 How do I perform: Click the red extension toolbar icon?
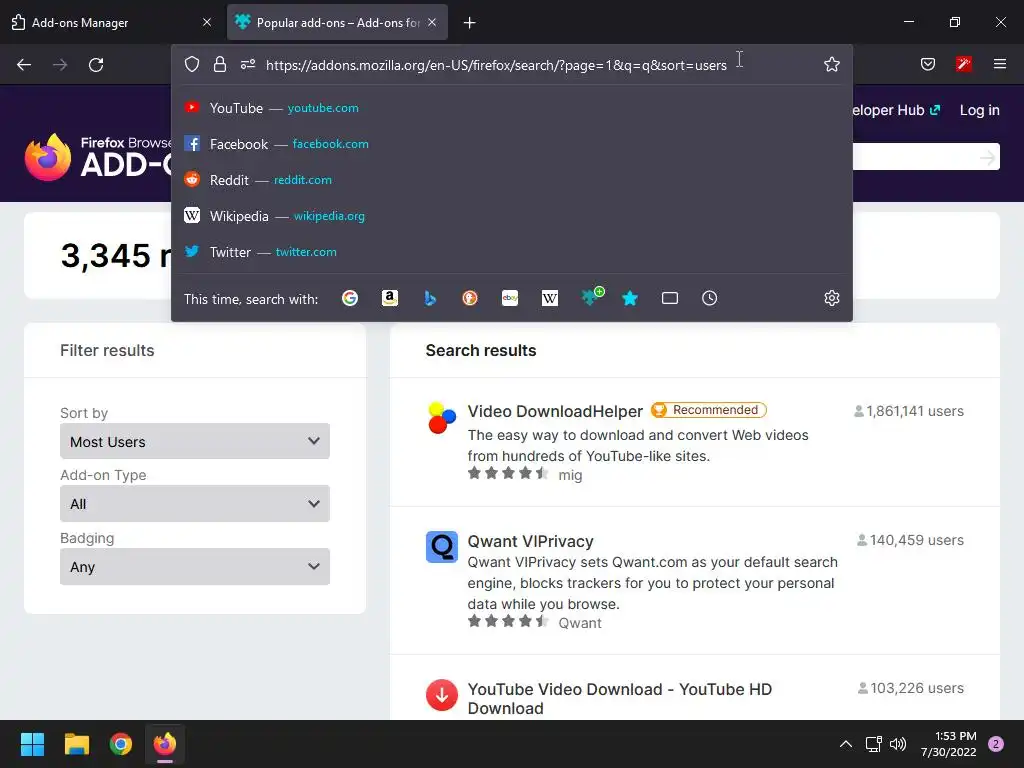pos(963,64)
